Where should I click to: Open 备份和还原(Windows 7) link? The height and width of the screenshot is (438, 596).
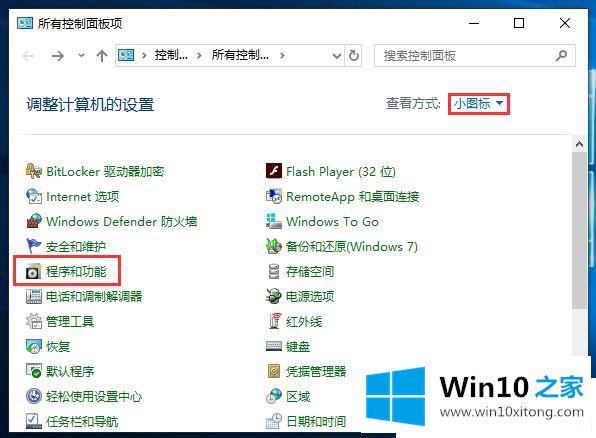[x=352, y=246]
